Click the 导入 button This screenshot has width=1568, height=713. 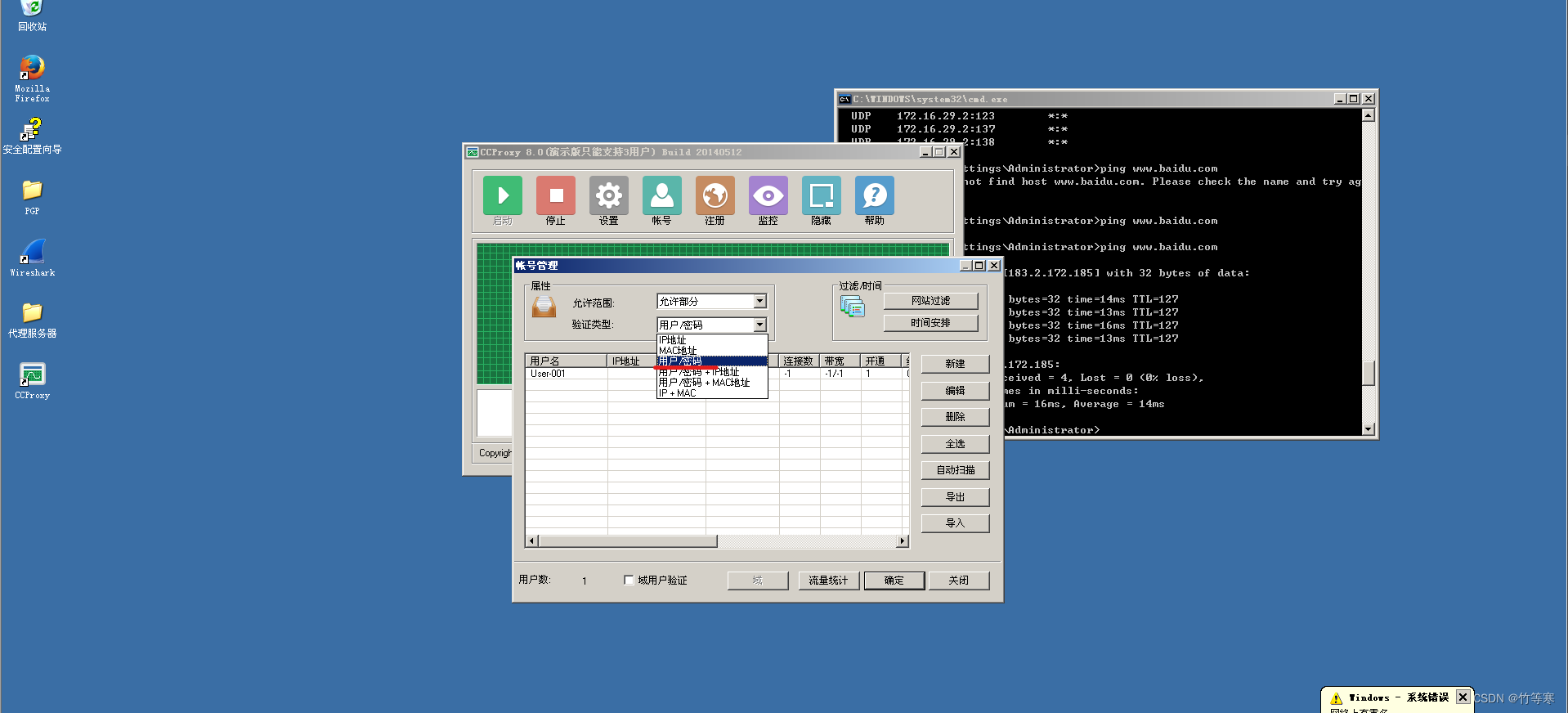click(955, 523)
